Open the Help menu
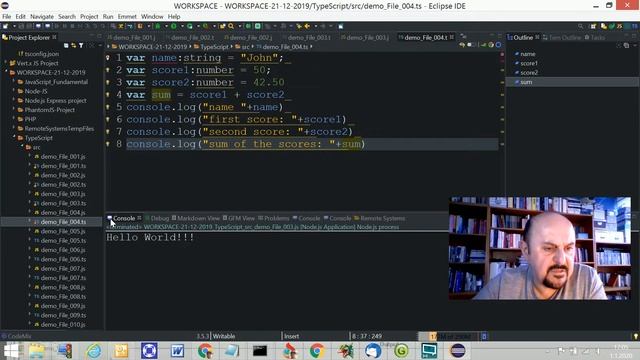 coord(174,16)
